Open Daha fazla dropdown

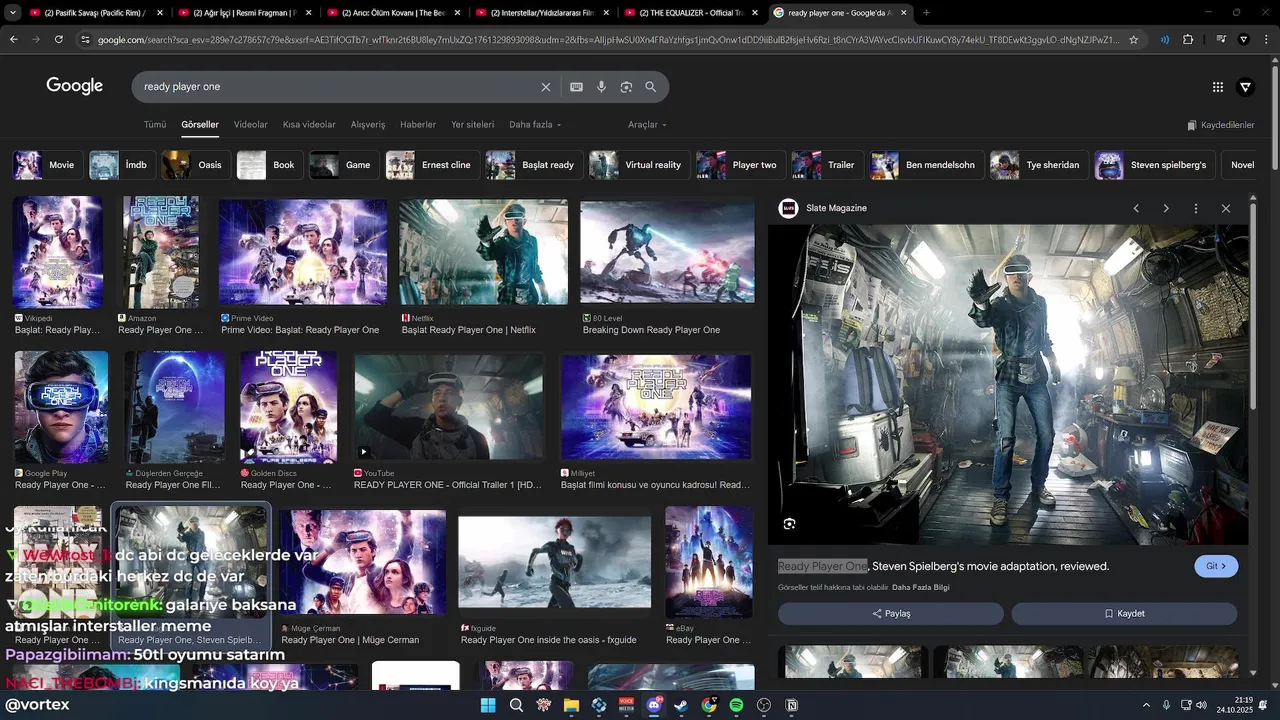click(535, 125)
